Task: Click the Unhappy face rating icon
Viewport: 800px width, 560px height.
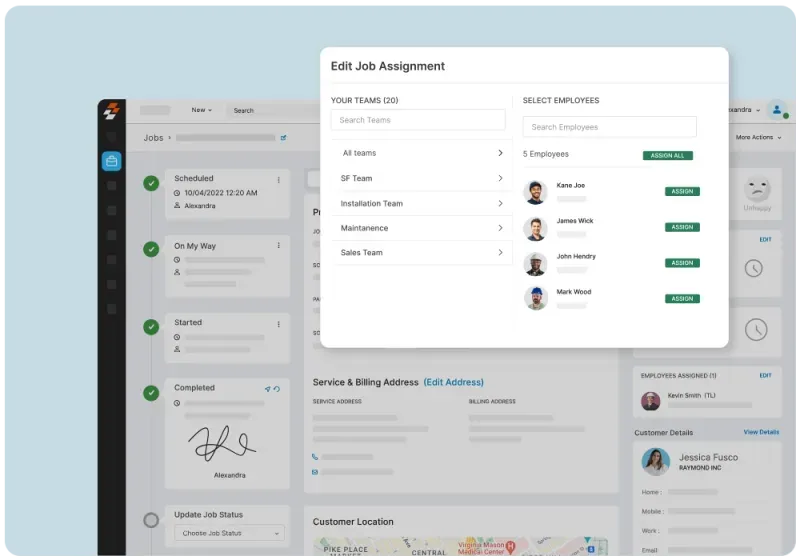Action: tap(757, 189)
